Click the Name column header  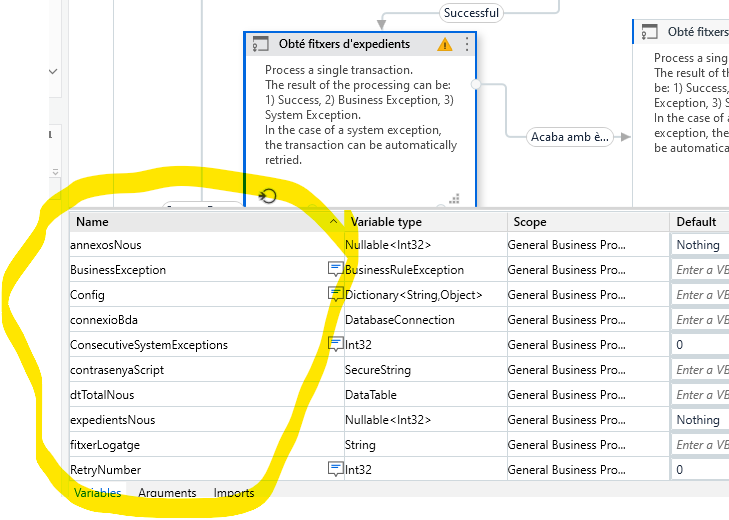[207, 221]
